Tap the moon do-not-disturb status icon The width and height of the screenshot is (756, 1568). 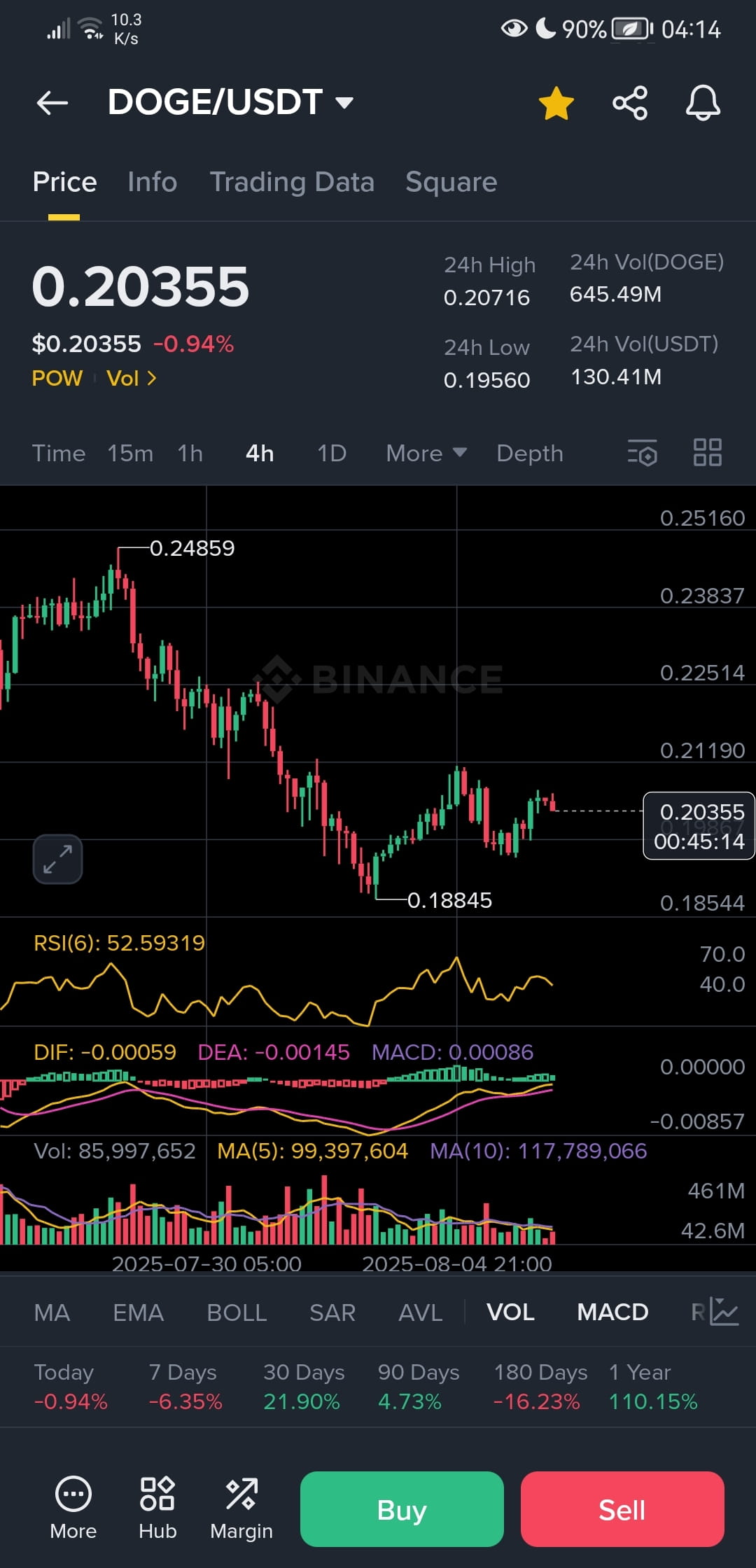[x=546, y=28]
